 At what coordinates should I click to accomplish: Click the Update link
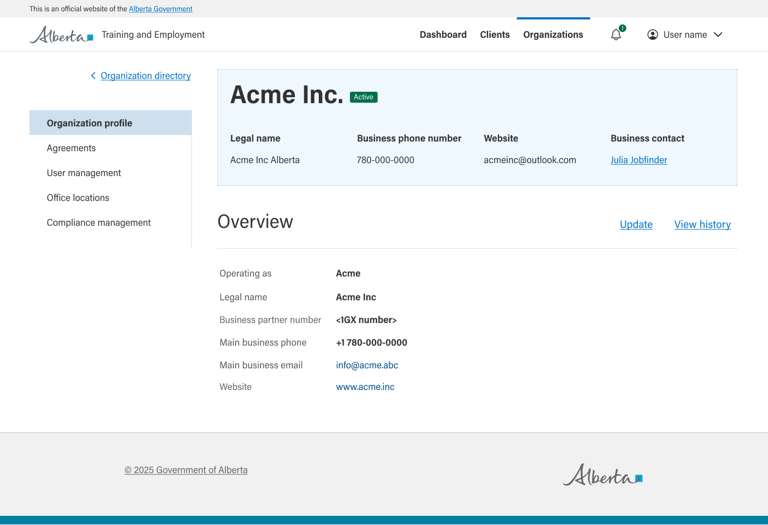636,224
